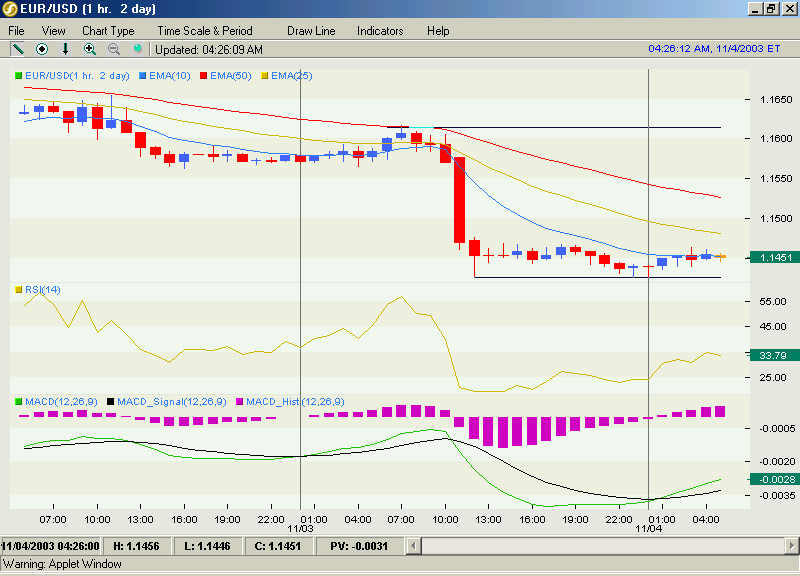This screenshot has height=576, width=800.
Task: Open the Chart Type menu
Action: (108, 31)
